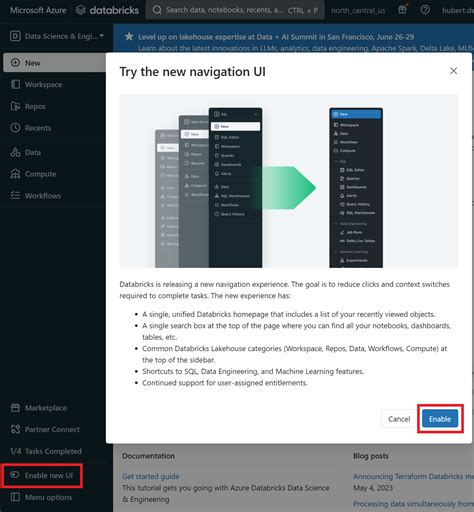Viewport: 474px width, 512px height.
Task: Click the Menu options panel icon
Action: [15, 497]
